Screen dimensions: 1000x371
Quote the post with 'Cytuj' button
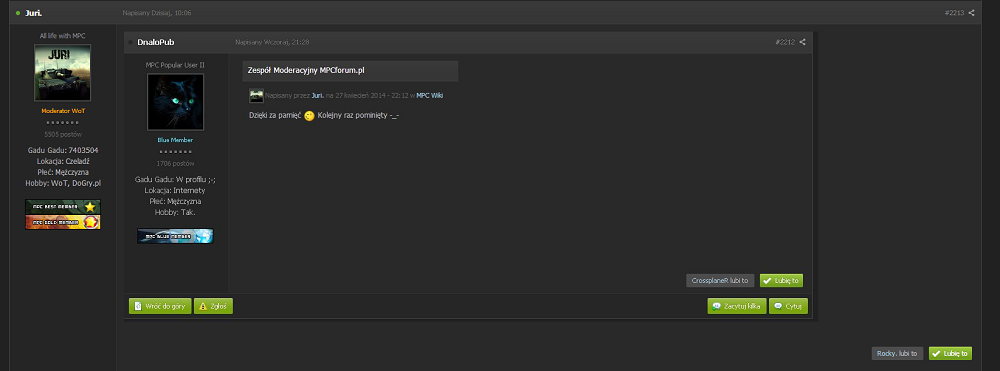[788, 306]
